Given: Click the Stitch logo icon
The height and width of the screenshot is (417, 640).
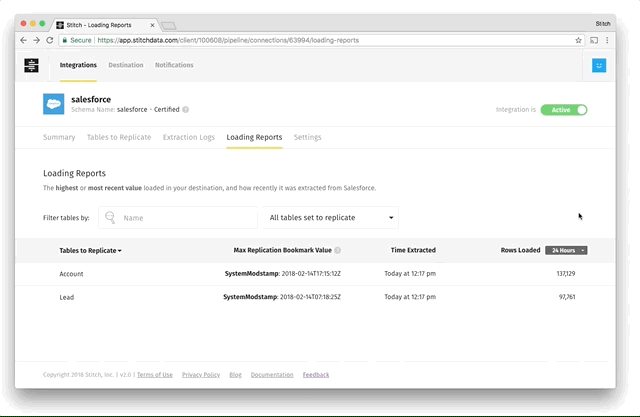Looking at the screenshot, I should [31, 65].
